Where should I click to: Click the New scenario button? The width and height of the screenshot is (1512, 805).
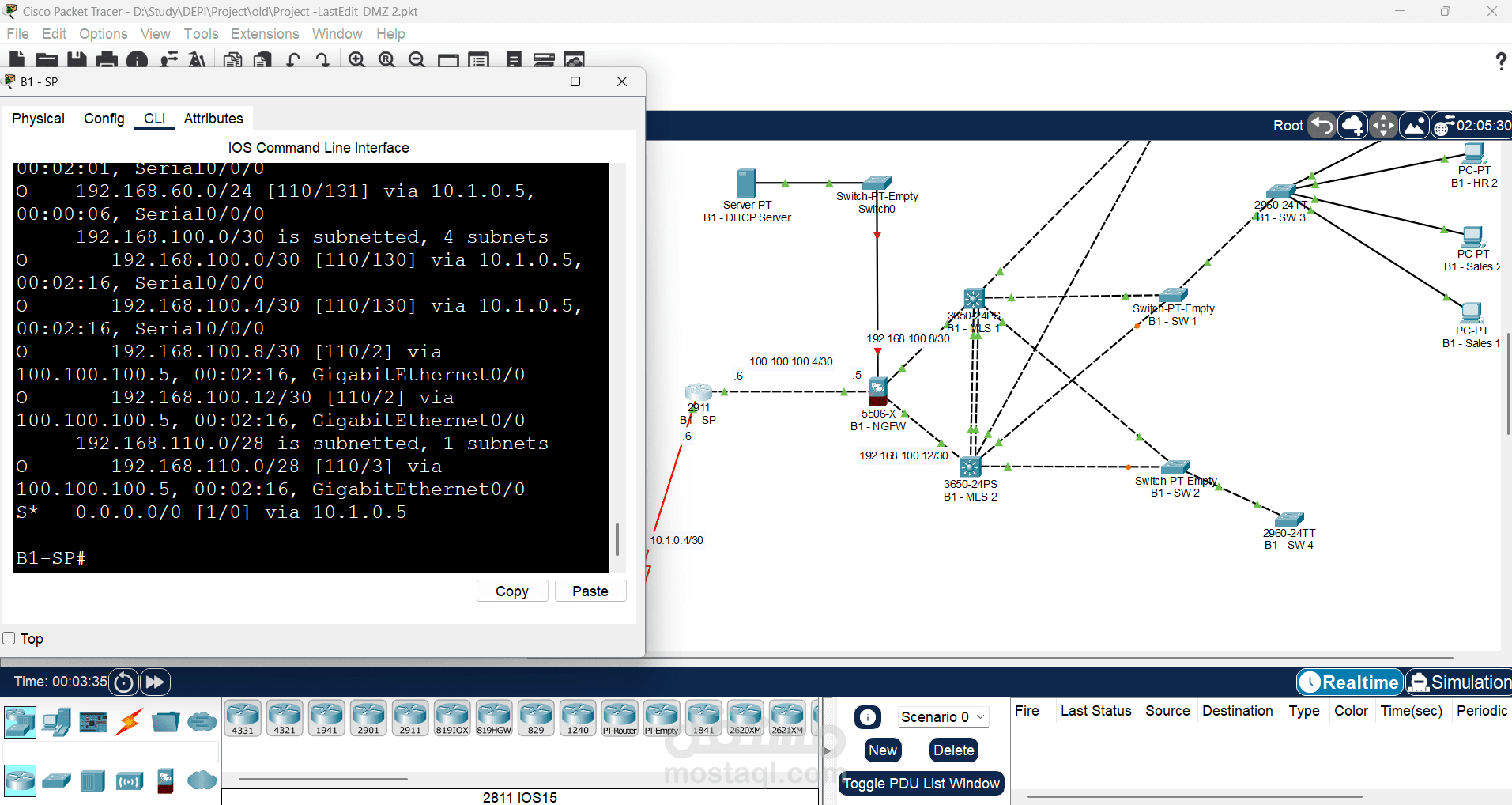click(883, 750)
